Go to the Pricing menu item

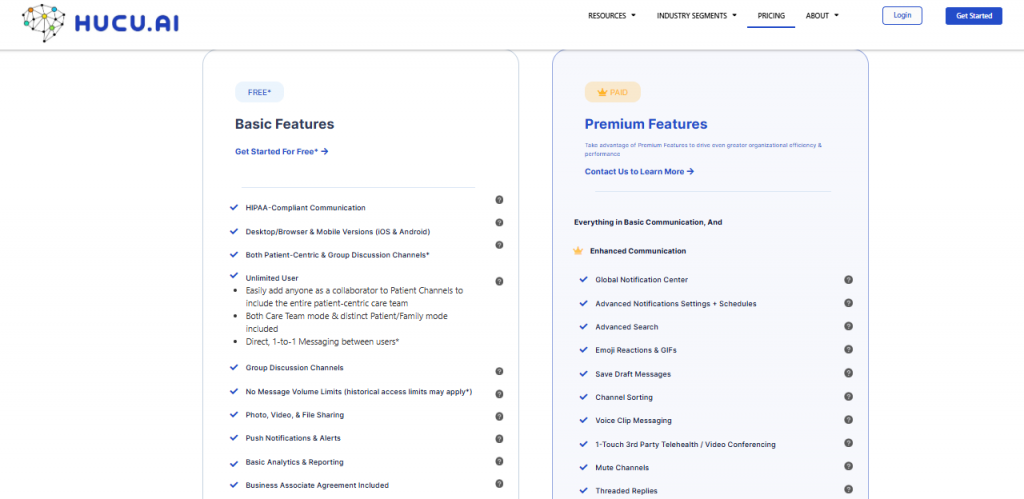pos(771,16)
